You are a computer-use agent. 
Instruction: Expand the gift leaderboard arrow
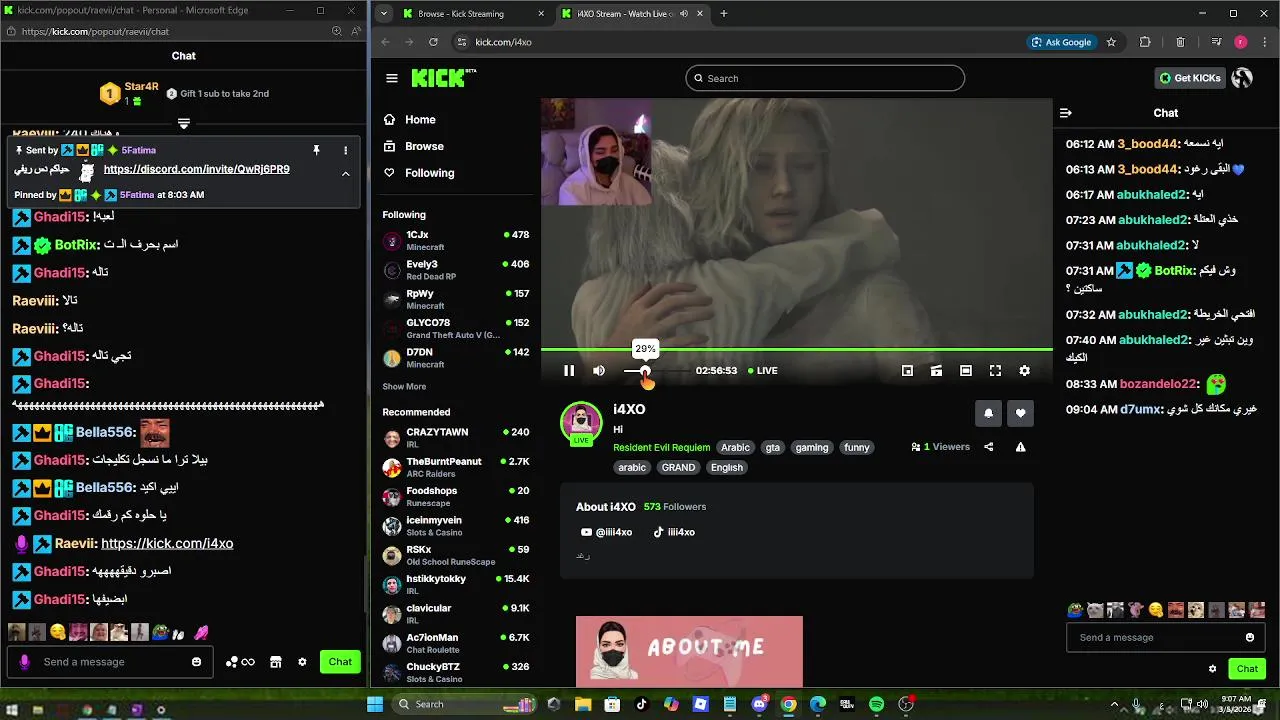coord(184,124)
